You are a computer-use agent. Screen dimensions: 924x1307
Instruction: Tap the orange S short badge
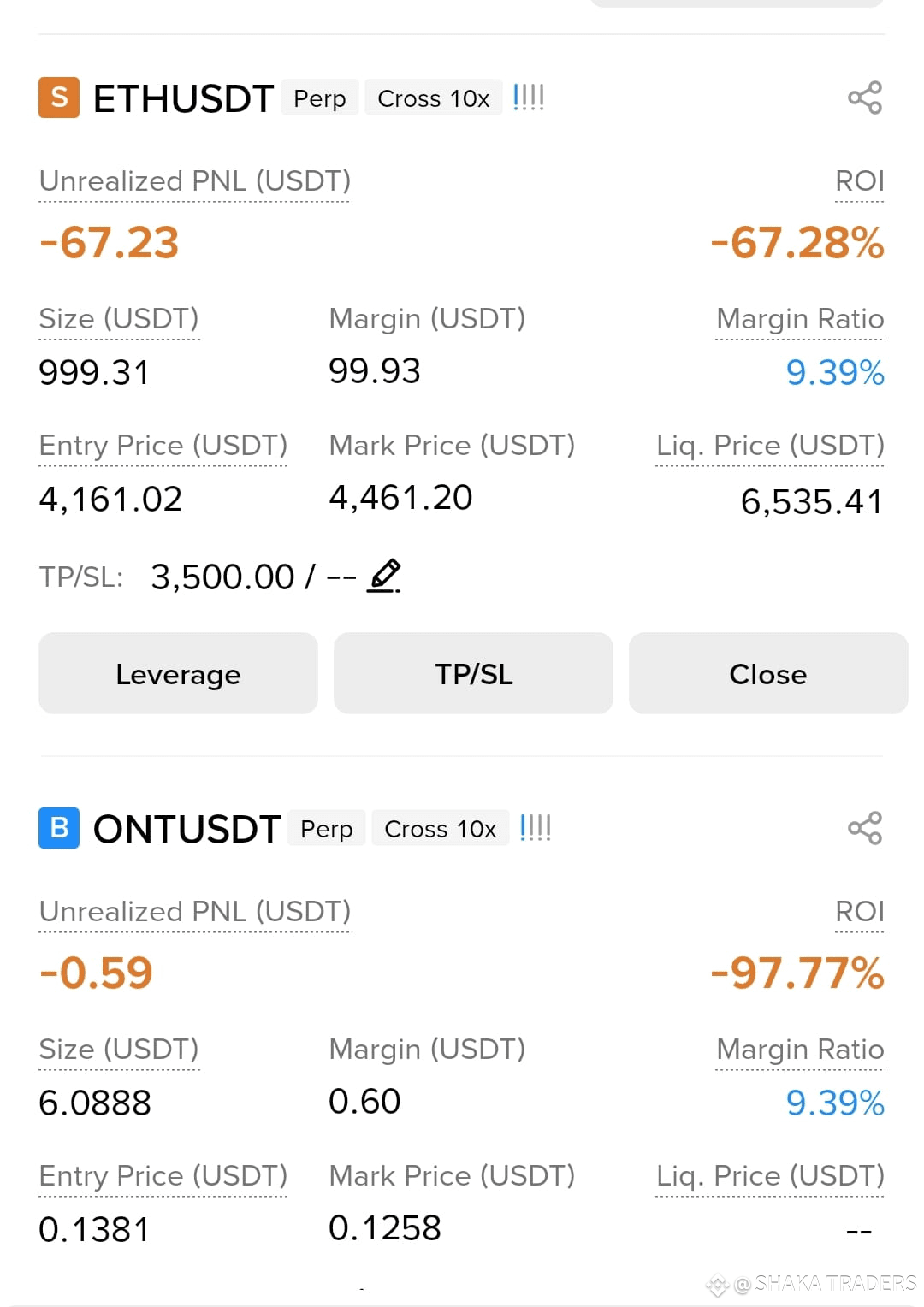pyautogui.click(x=59, y=98)
